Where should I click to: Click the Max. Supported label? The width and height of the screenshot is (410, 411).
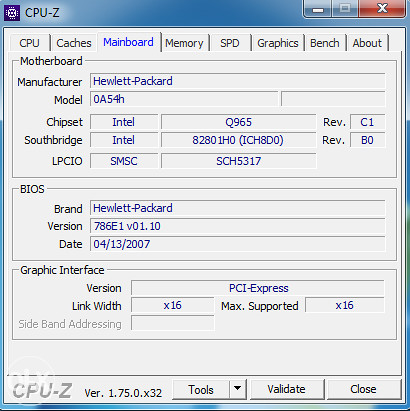[260, 306]
